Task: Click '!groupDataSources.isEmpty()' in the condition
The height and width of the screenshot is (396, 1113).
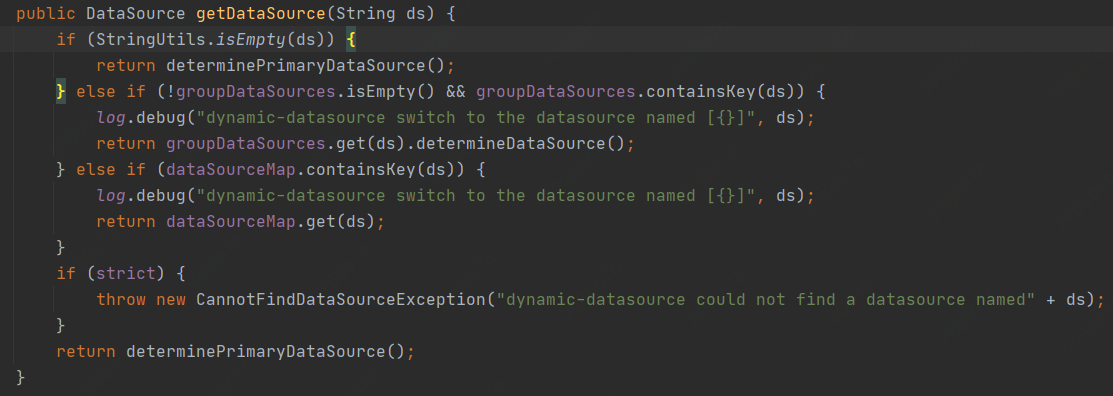Action: click(300, 92)
